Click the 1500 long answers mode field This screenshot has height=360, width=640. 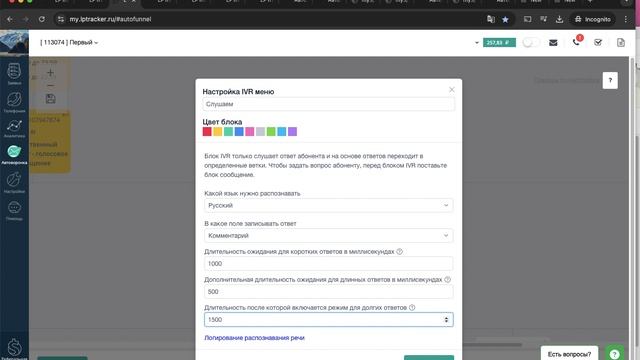click(329, 320)
